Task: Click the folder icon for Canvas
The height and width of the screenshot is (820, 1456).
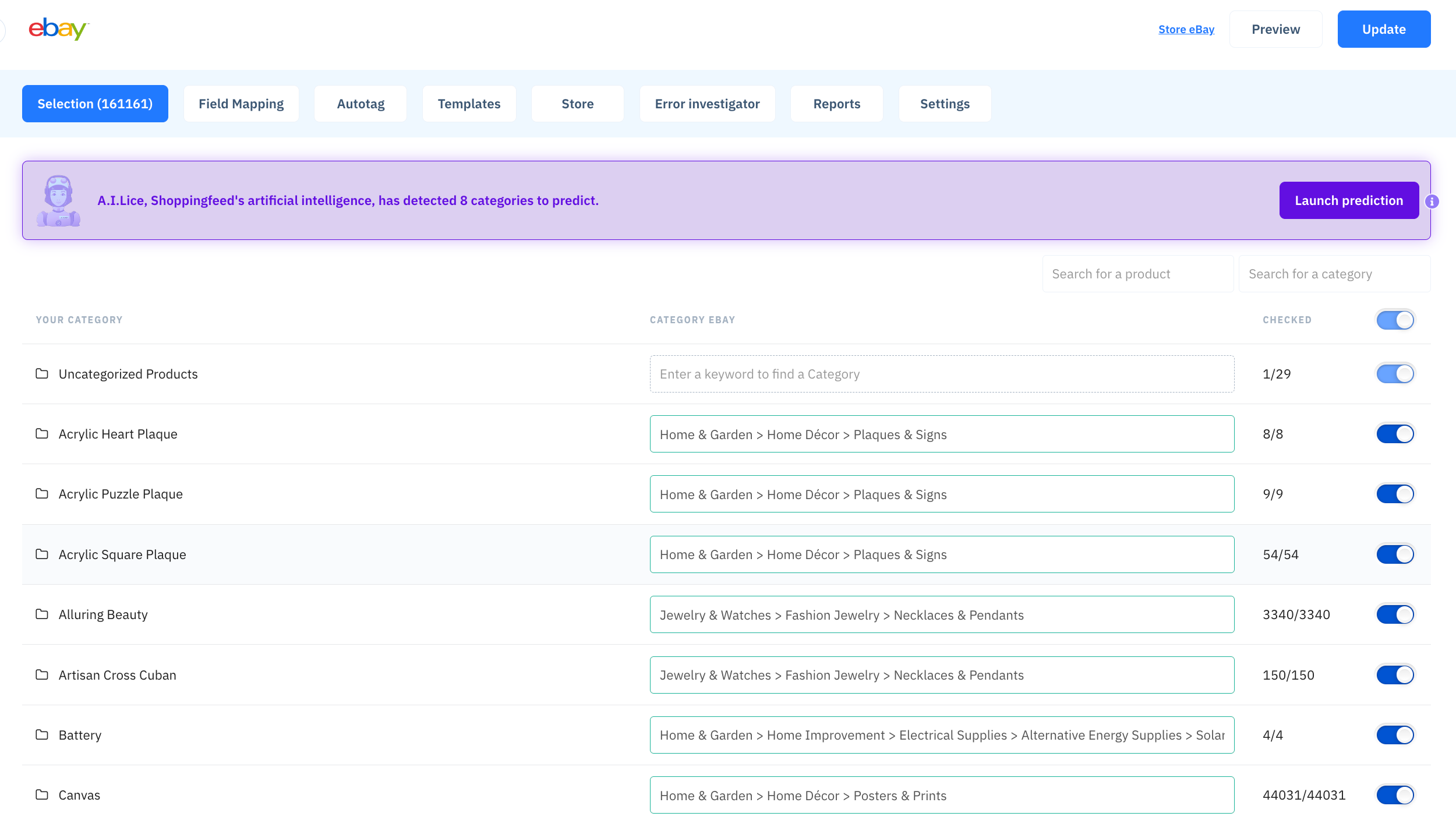Action: [x=41, y=794]
